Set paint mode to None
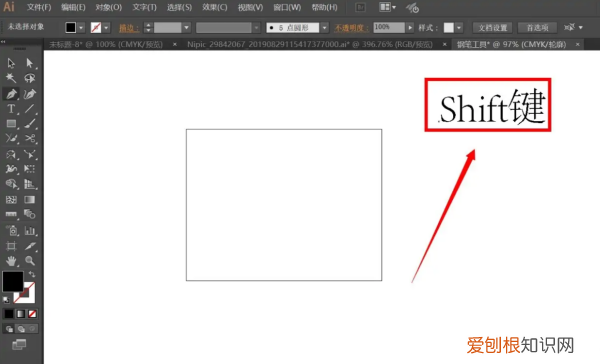The width and height of the screenshot is (600, 364). [33, 314]
